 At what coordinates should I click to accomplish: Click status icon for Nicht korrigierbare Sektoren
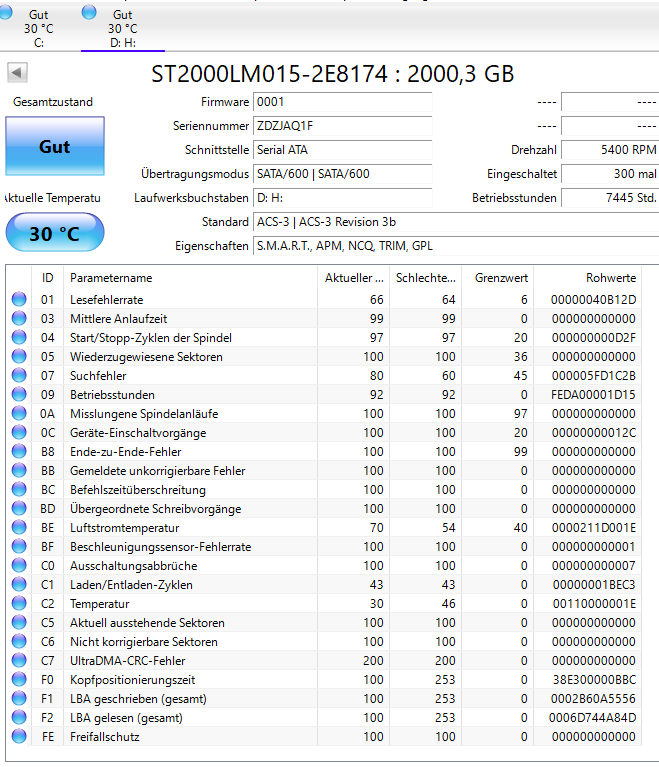19,641
